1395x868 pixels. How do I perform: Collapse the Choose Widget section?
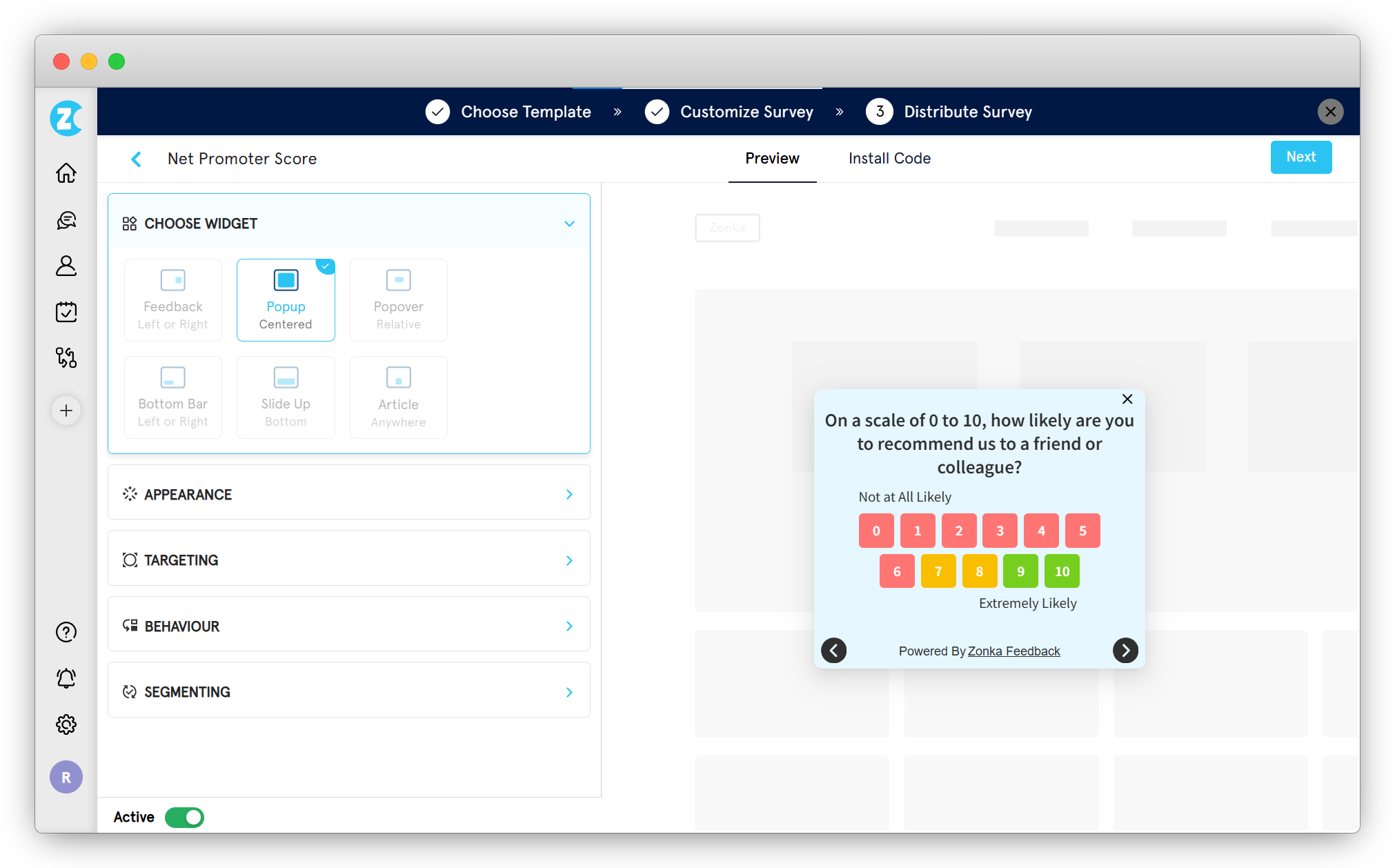(x=569, y=224)
